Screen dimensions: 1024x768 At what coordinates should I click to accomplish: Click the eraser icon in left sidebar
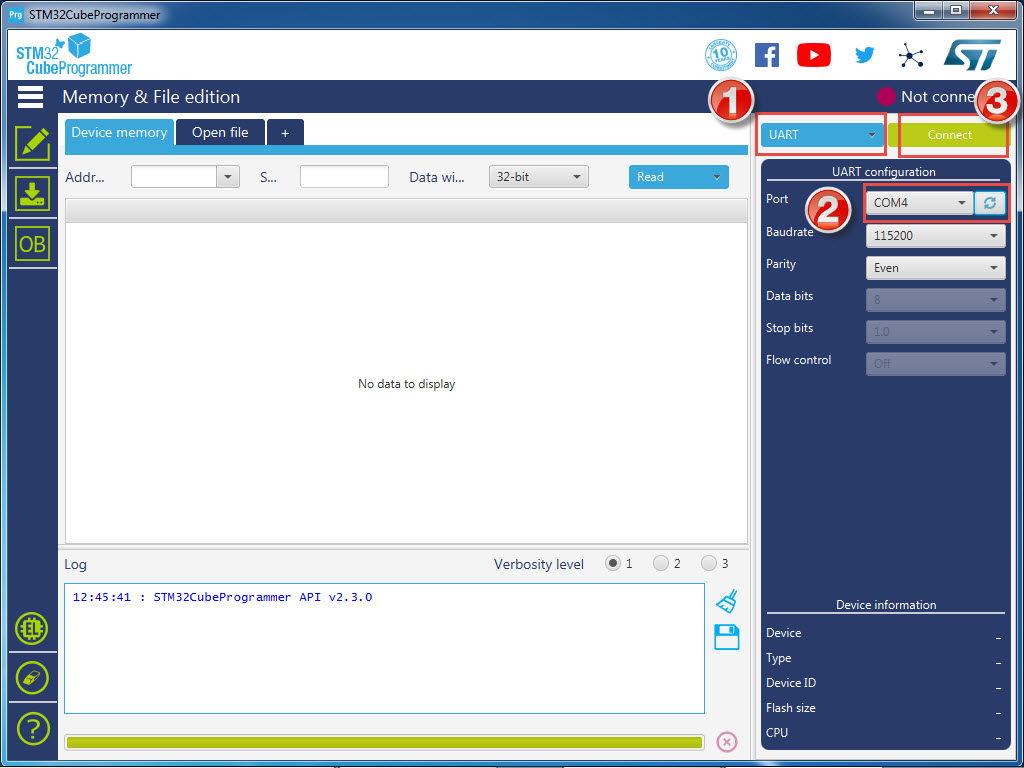pos(32,677)
